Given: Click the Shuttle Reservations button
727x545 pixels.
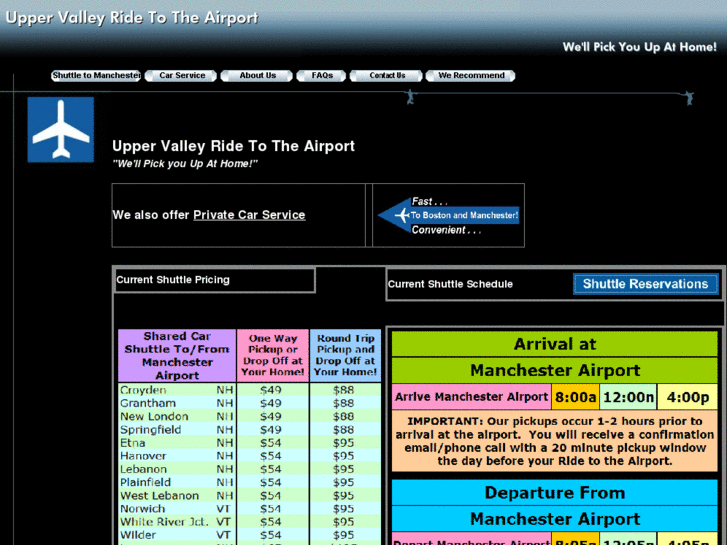Looking at the screenshot, I should pos(645,284).
